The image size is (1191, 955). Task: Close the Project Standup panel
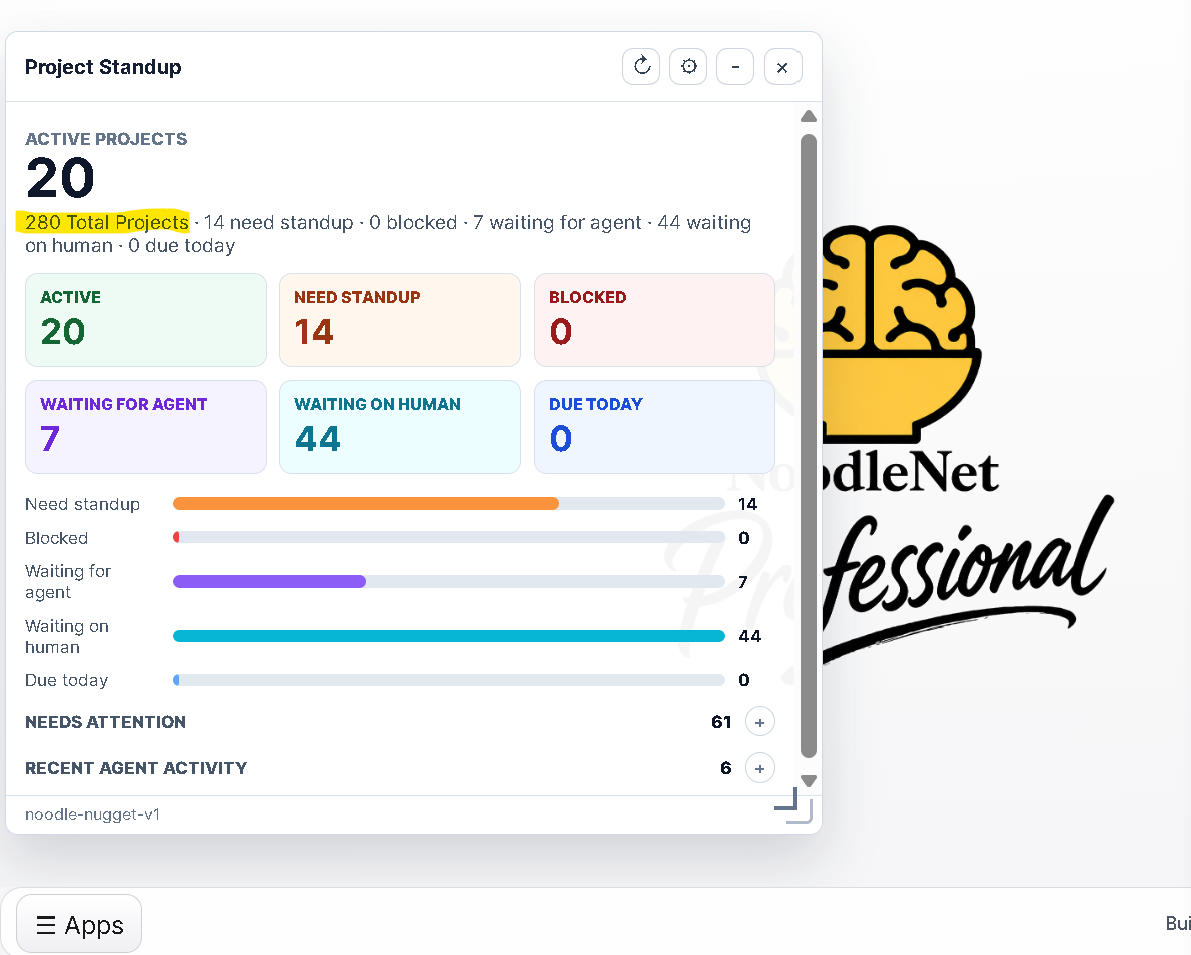pyautogui.click(x=782, y=67)
